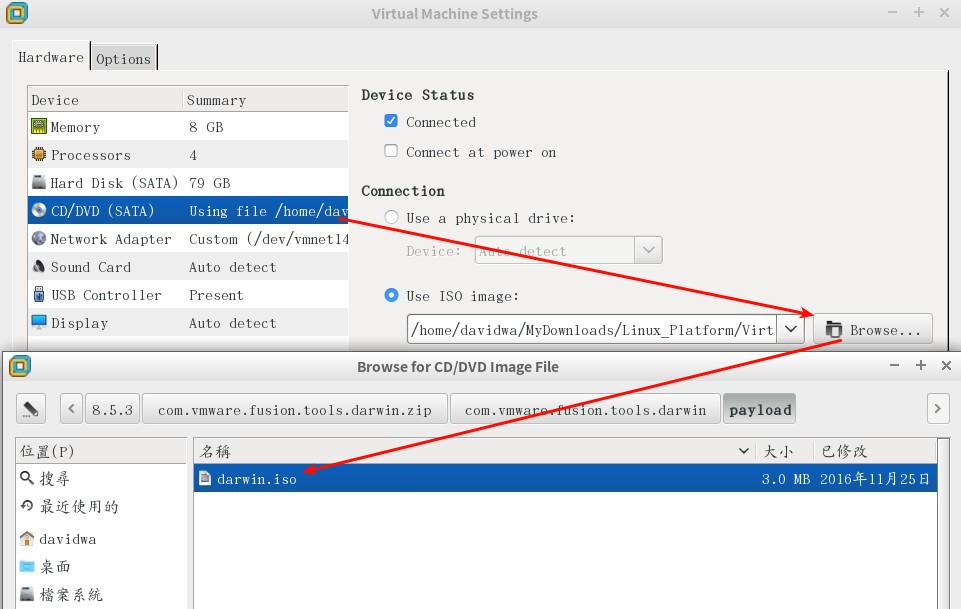Uncheck the Connected checkbox

390,121
